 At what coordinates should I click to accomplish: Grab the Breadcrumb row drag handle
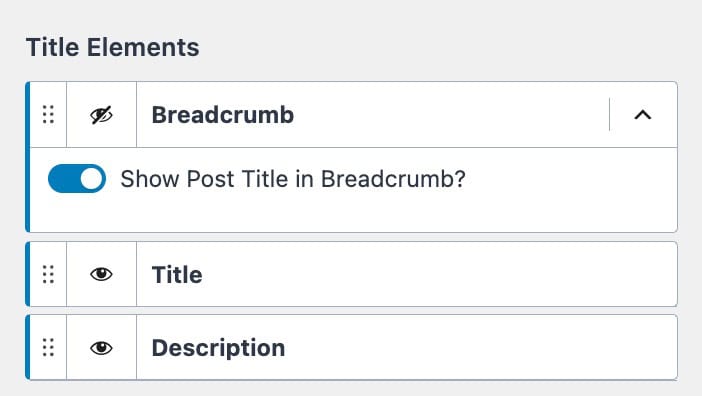48,115
